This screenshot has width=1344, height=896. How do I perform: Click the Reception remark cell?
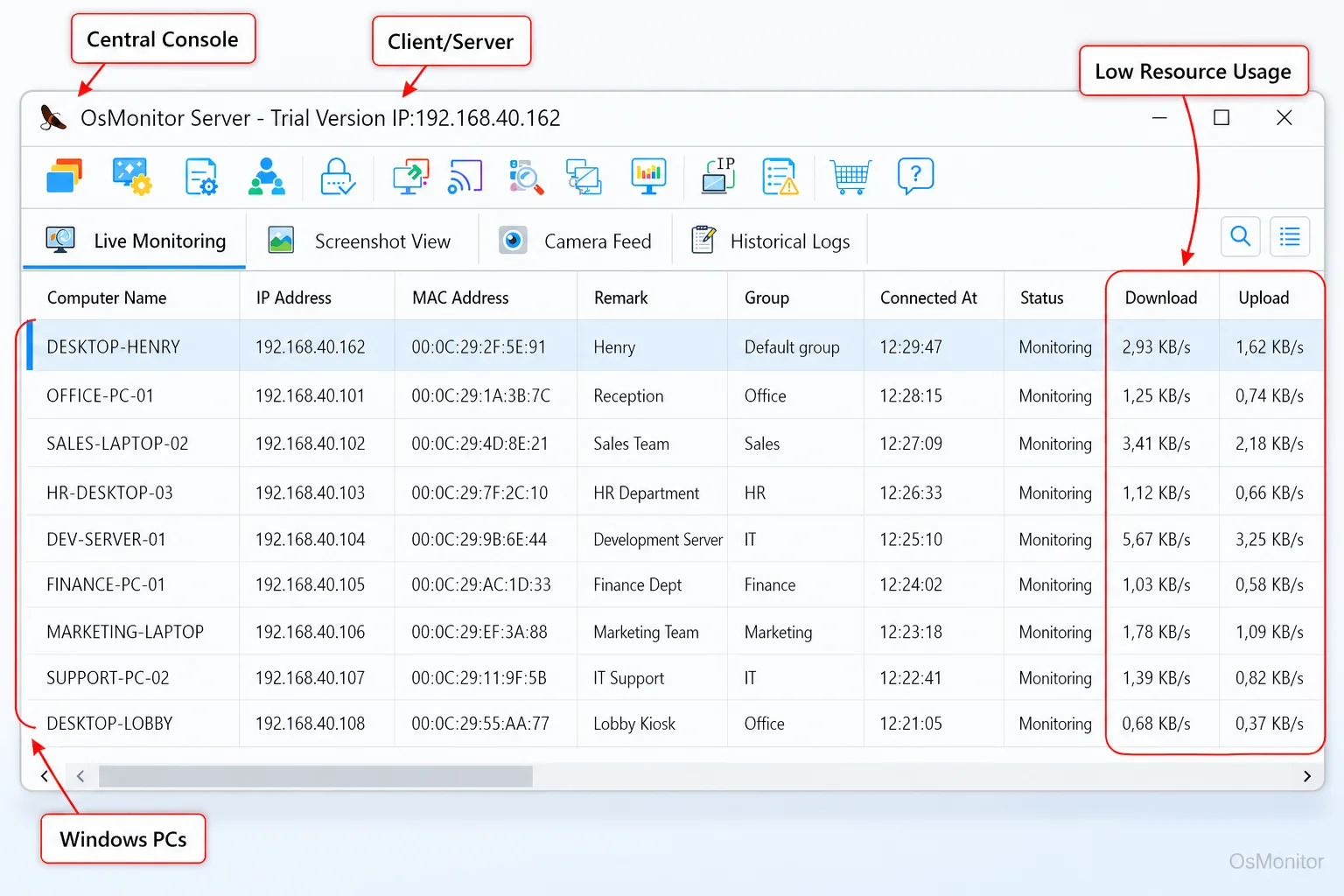click(x=628, y=395)
